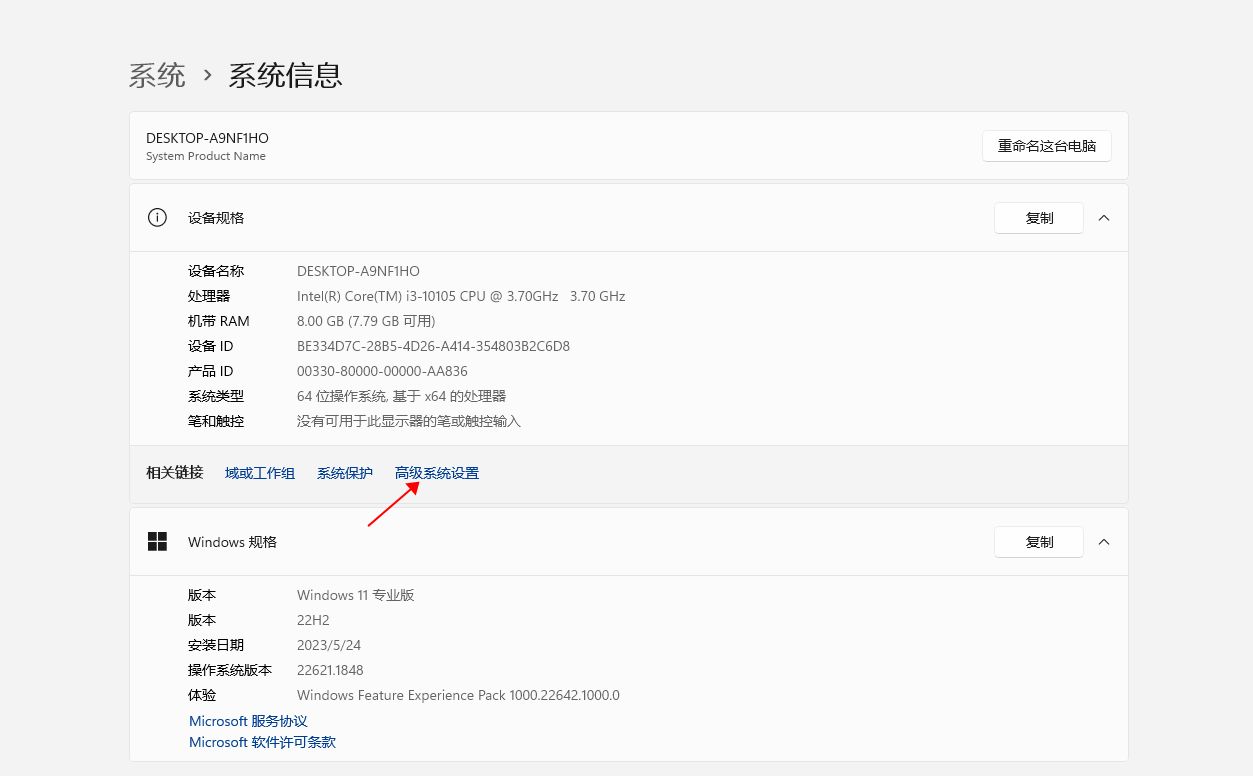Select the 版本 value Windows 11 专业版
This screenshot has height=776, width=1253.
tap(355, 595)
